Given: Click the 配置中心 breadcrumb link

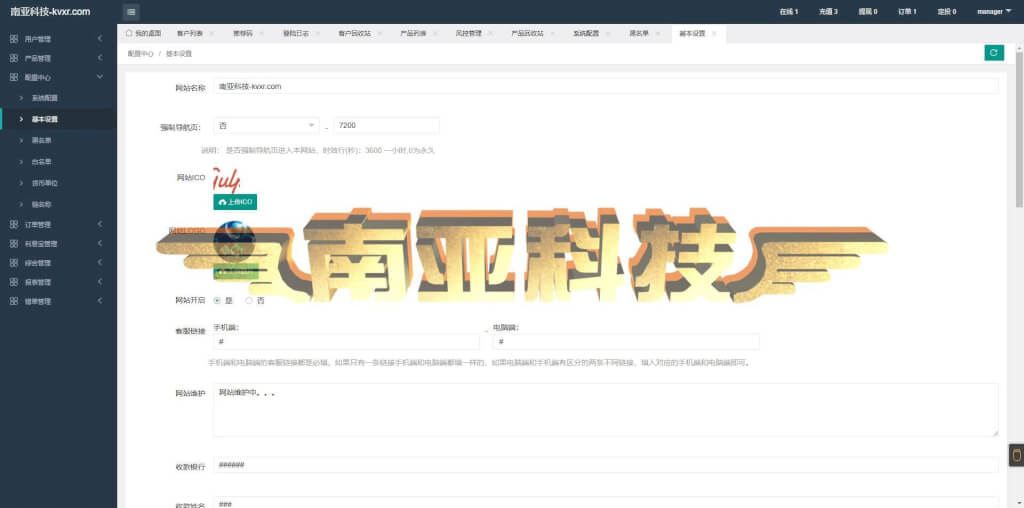Looking at the screenshot, I should click(x=140, y=54).
